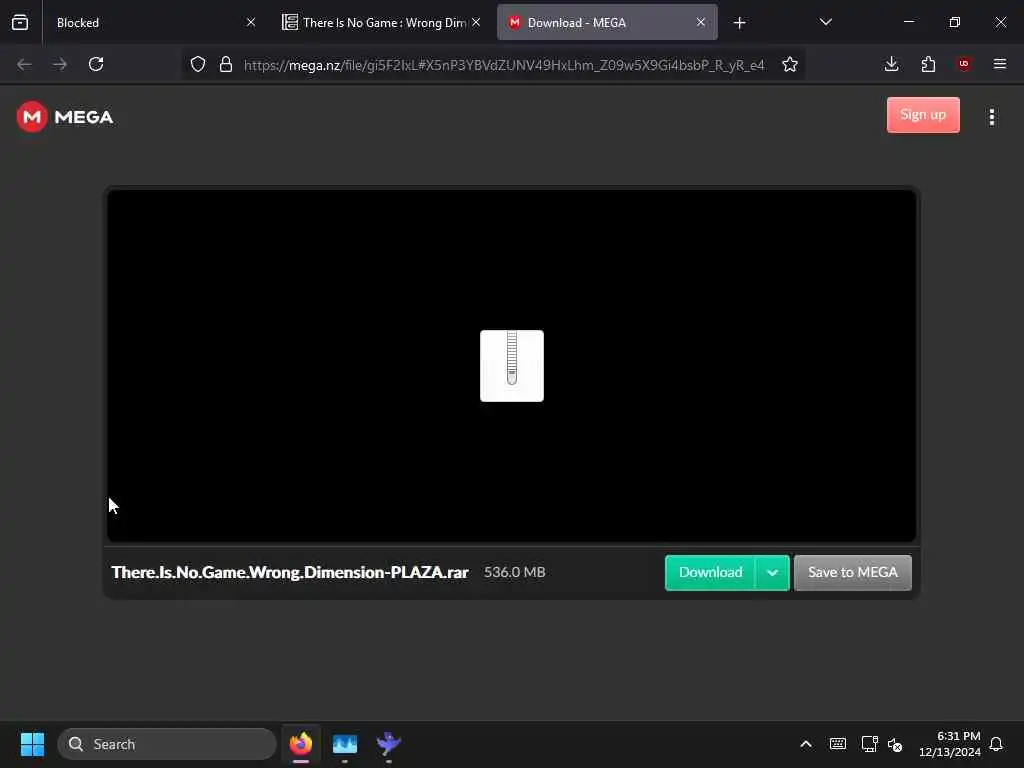Open Firefox hamburger application menu
Image resolution: width=1024 pixels, height=768 pixels.
coord(999,65)
